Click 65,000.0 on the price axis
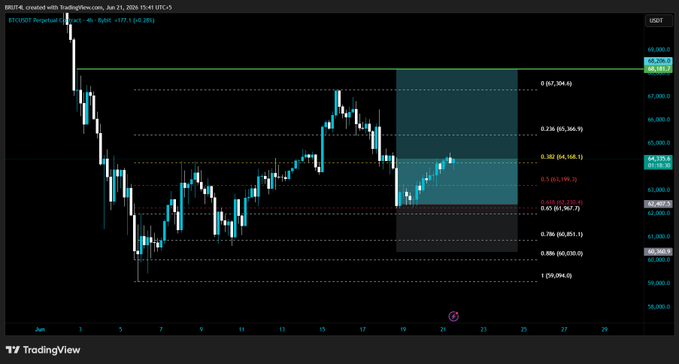This screenshot has width=679, height=364. (x=659, y=143)
